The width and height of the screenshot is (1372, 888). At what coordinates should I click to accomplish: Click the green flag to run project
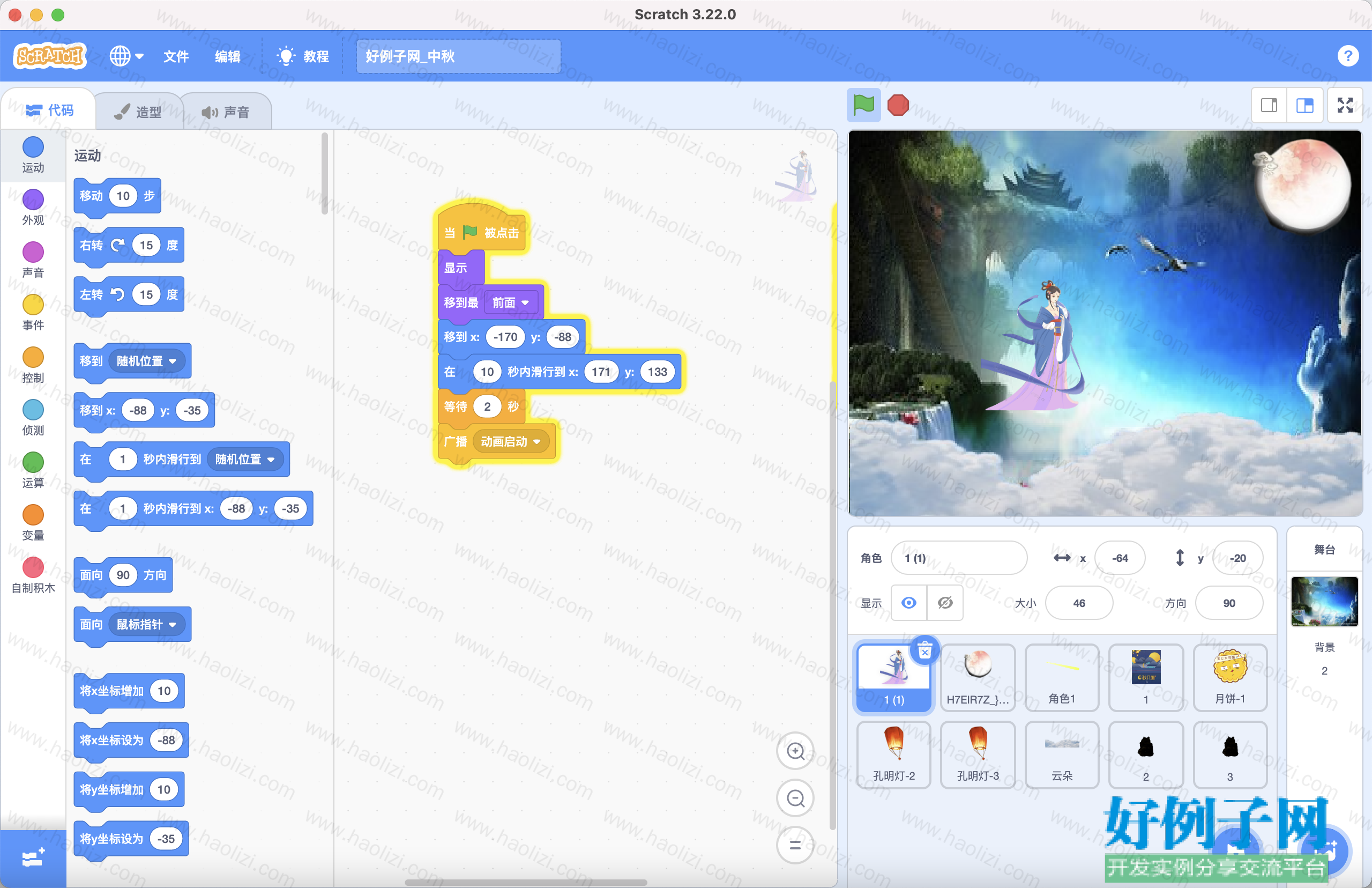(863, 105)
